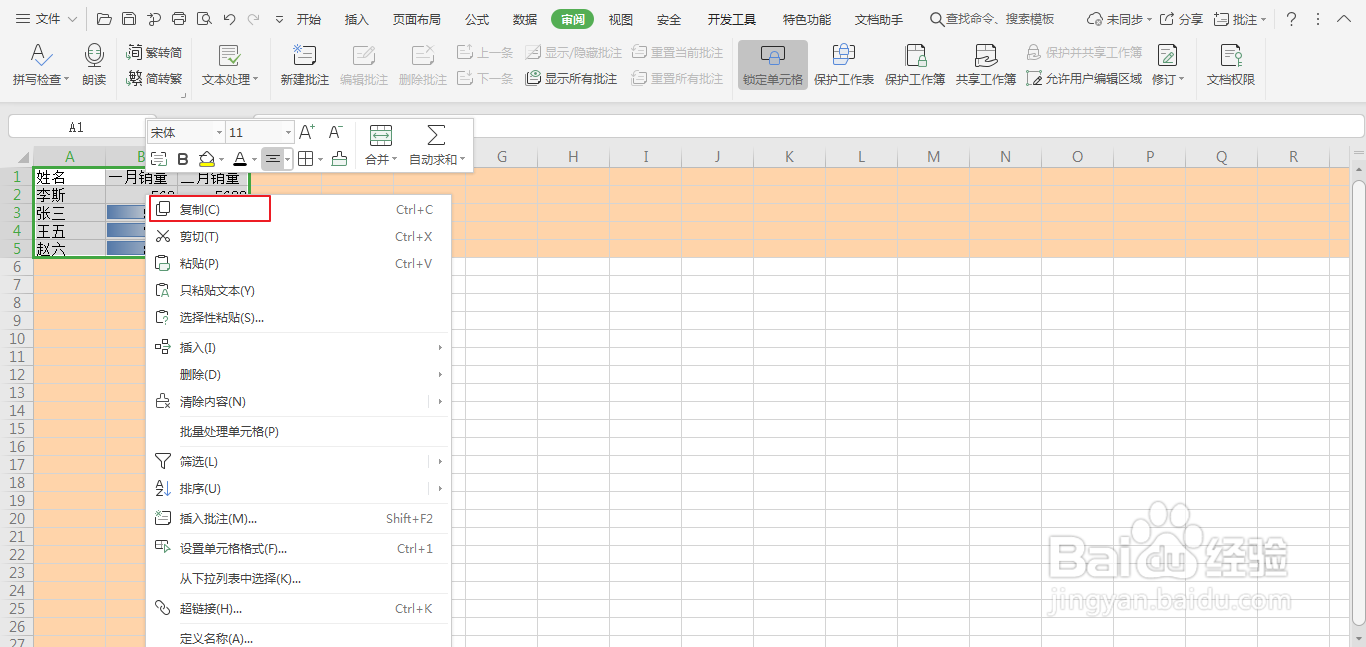Convert text with 简转繁
The image size is (1366, 647).
pyautogui.click(x=155, y=78)
